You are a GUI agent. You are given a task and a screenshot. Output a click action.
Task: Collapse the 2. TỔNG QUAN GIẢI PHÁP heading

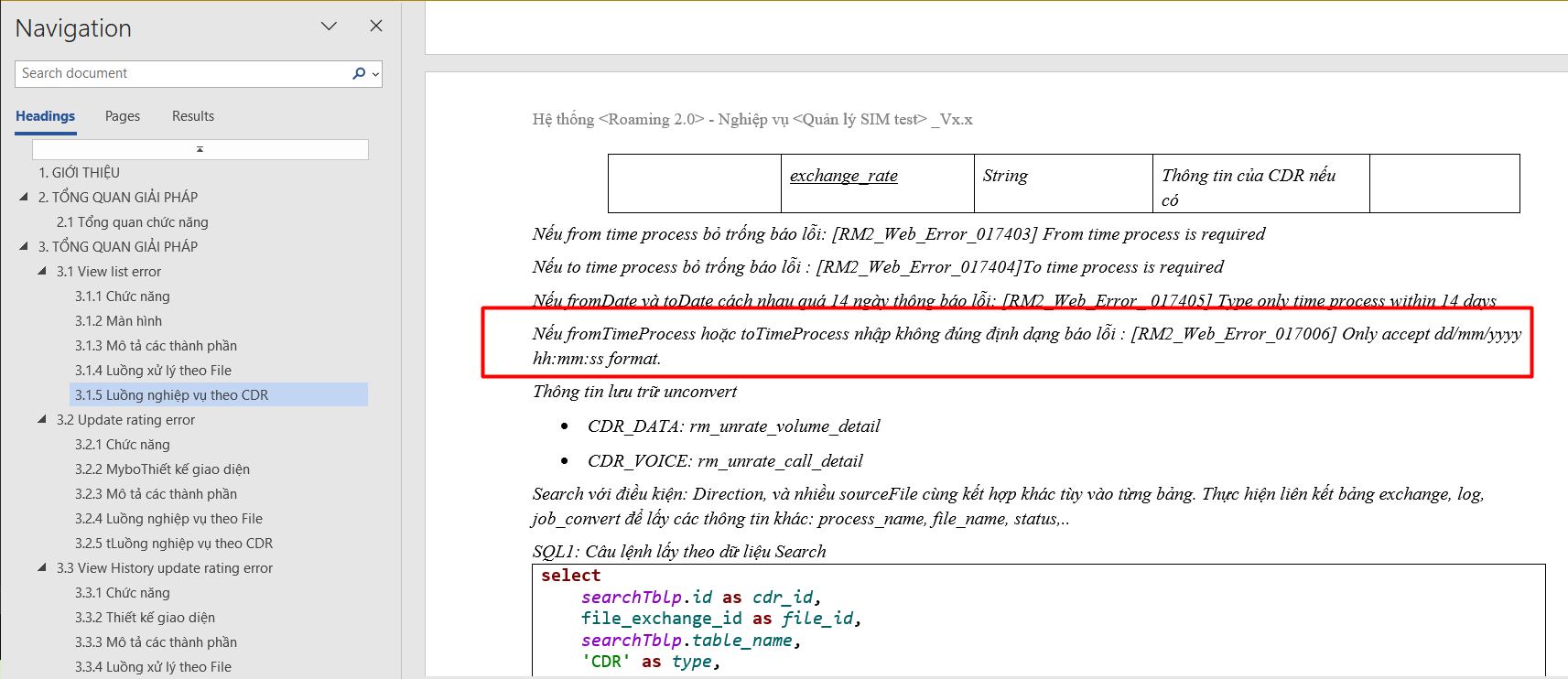(x=24, y=197)
